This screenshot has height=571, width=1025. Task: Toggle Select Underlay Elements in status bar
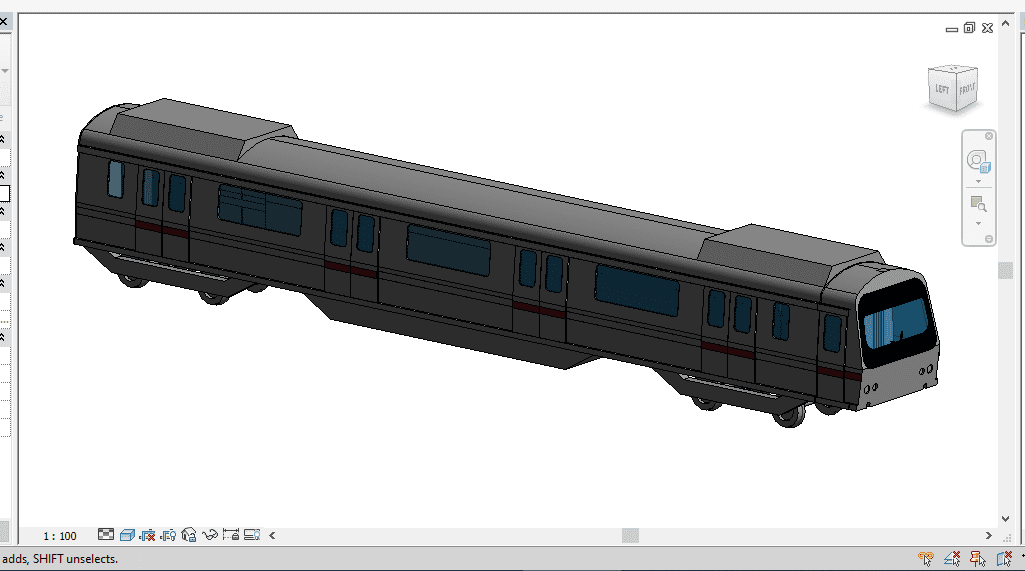952,559
